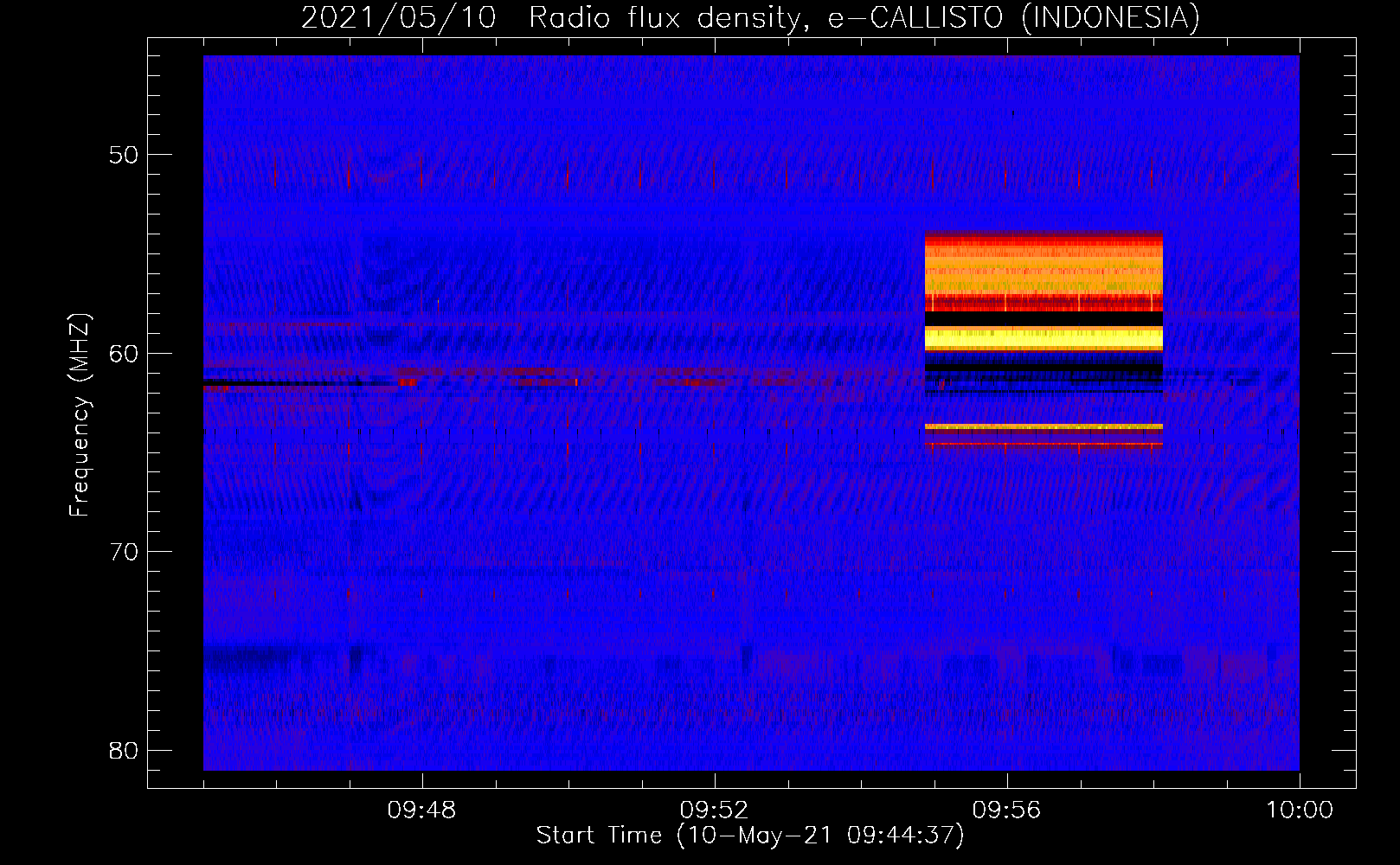This screenshot has height=865, width=1400.
Task: Click the 80 MHz frequency tick label
Action: point(124,750)
